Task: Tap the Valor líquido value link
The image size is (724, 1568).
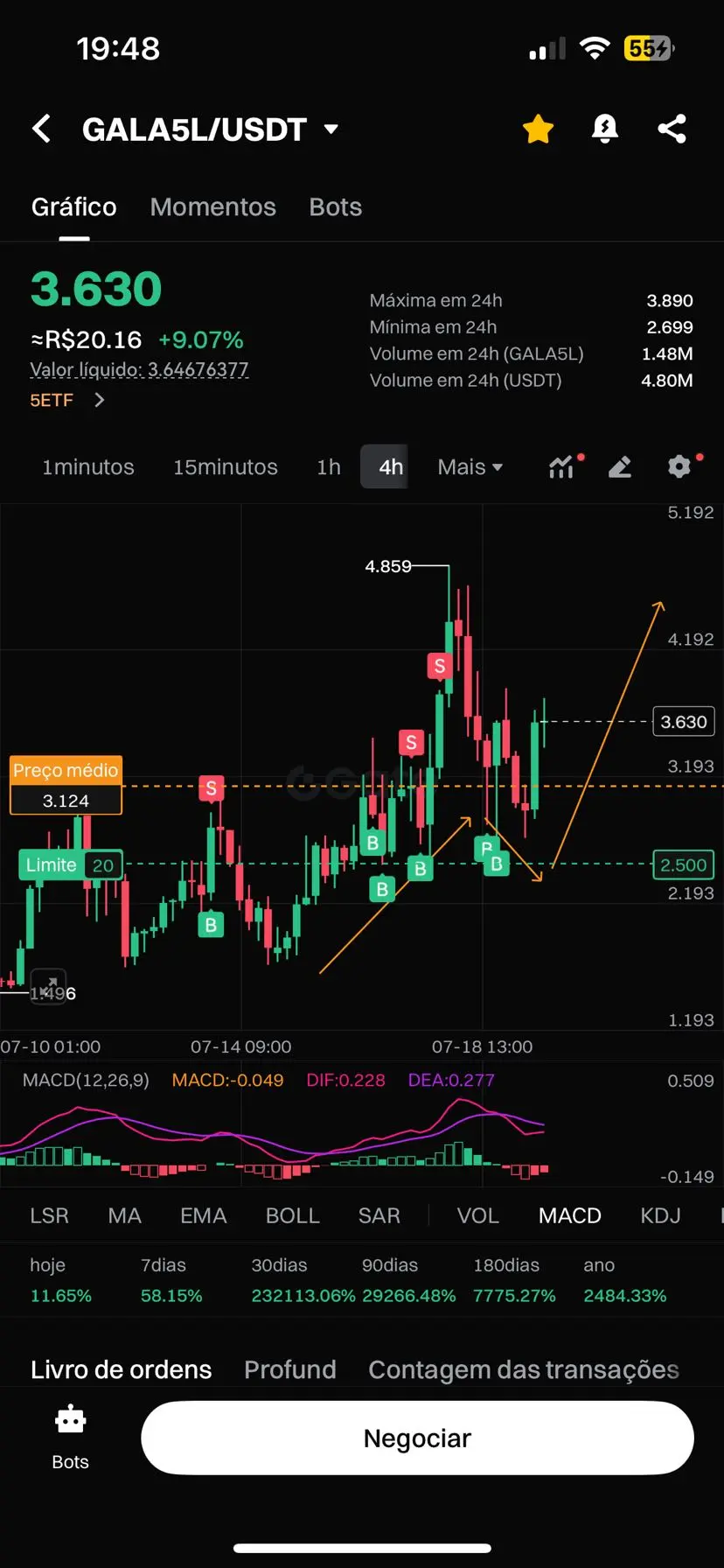Action: pyautogui.click(x=140, y=369)
